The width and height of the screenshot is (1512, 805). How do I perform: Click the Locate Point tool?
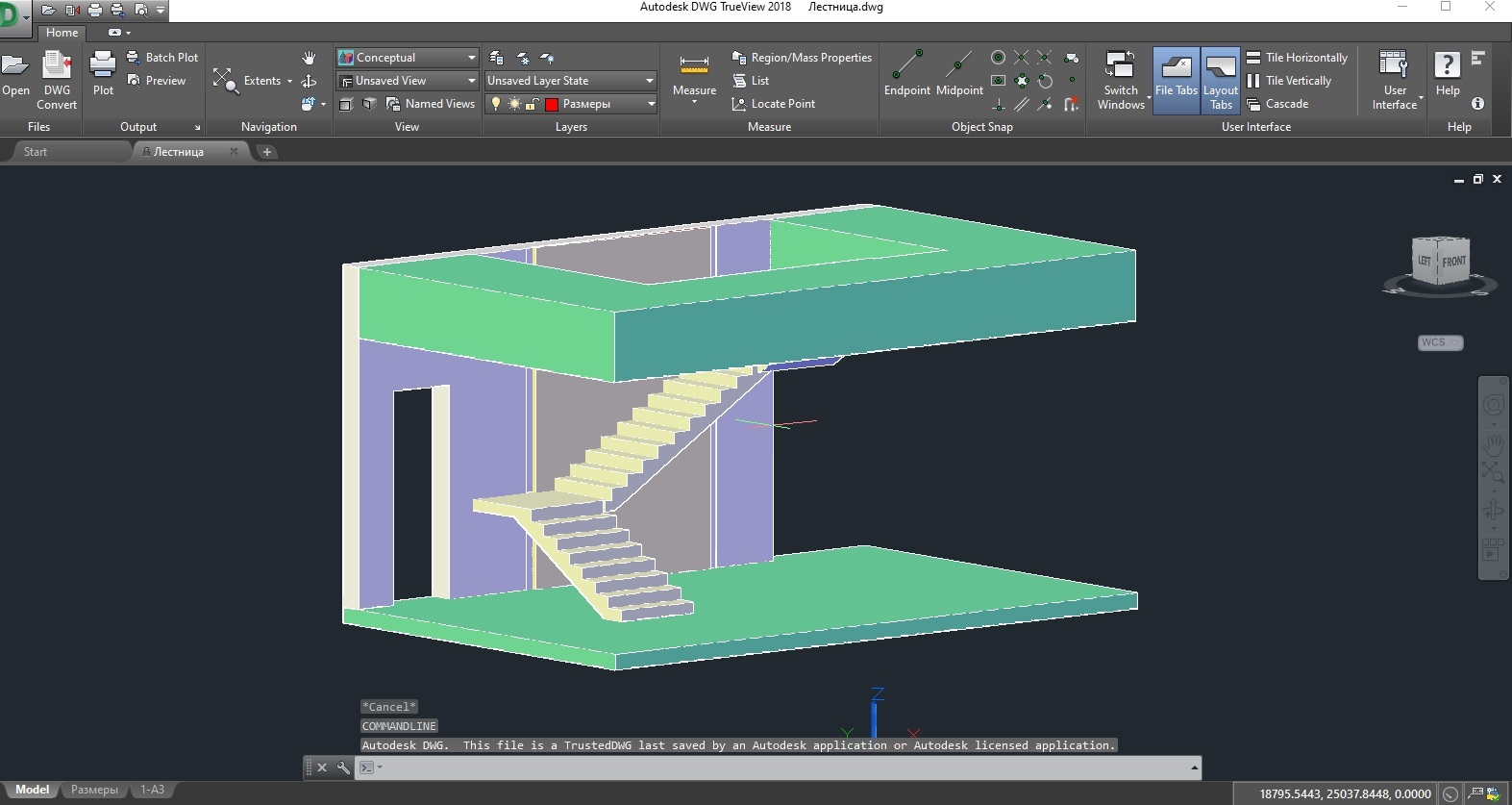click(x=774, y=104)
